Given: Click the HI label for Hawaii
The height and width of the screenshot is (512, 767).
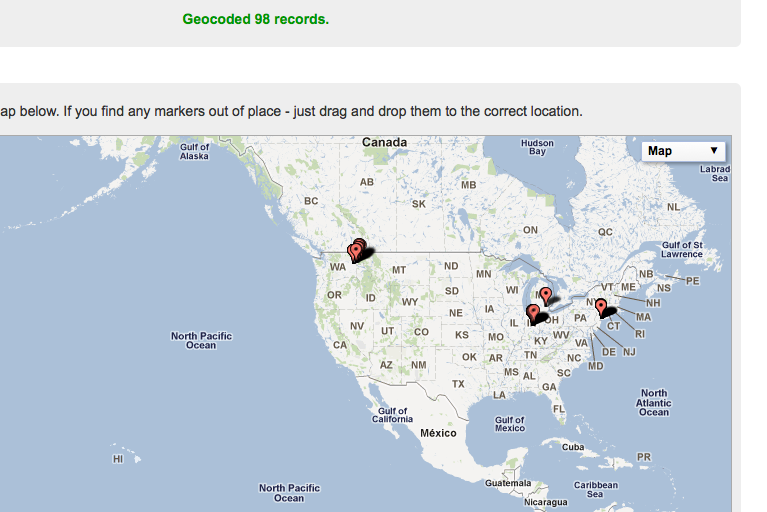Looking at the screenshot, I should [118, 458].
